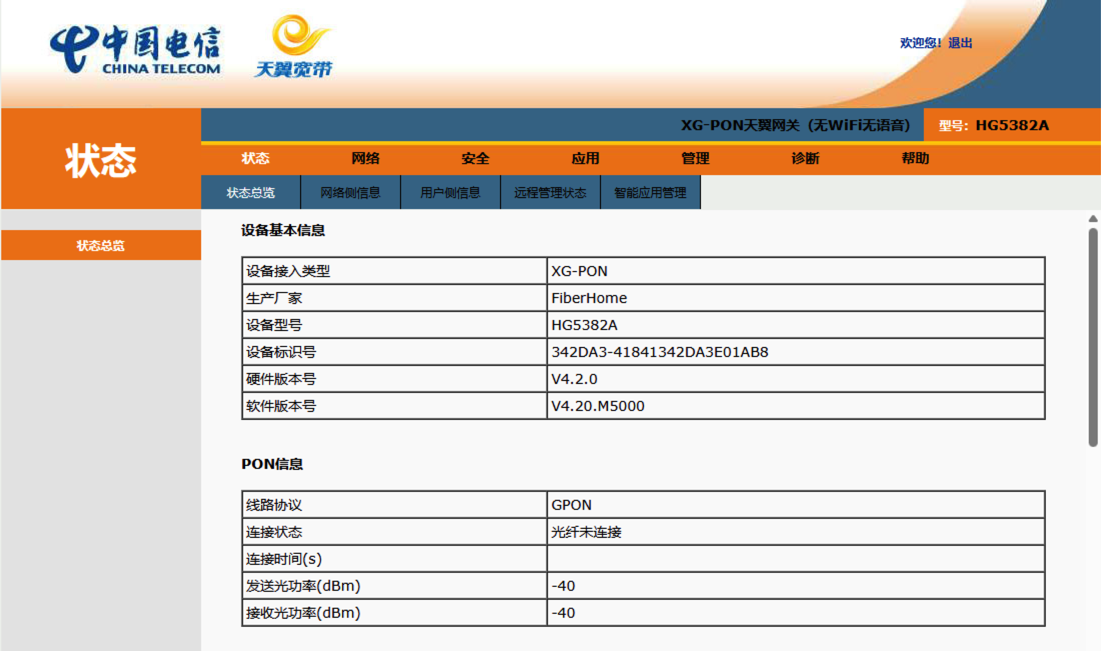Switch to the 网络侧信息 tab
The height and width of the screenshot is (651, 1101).
[350, 192]
